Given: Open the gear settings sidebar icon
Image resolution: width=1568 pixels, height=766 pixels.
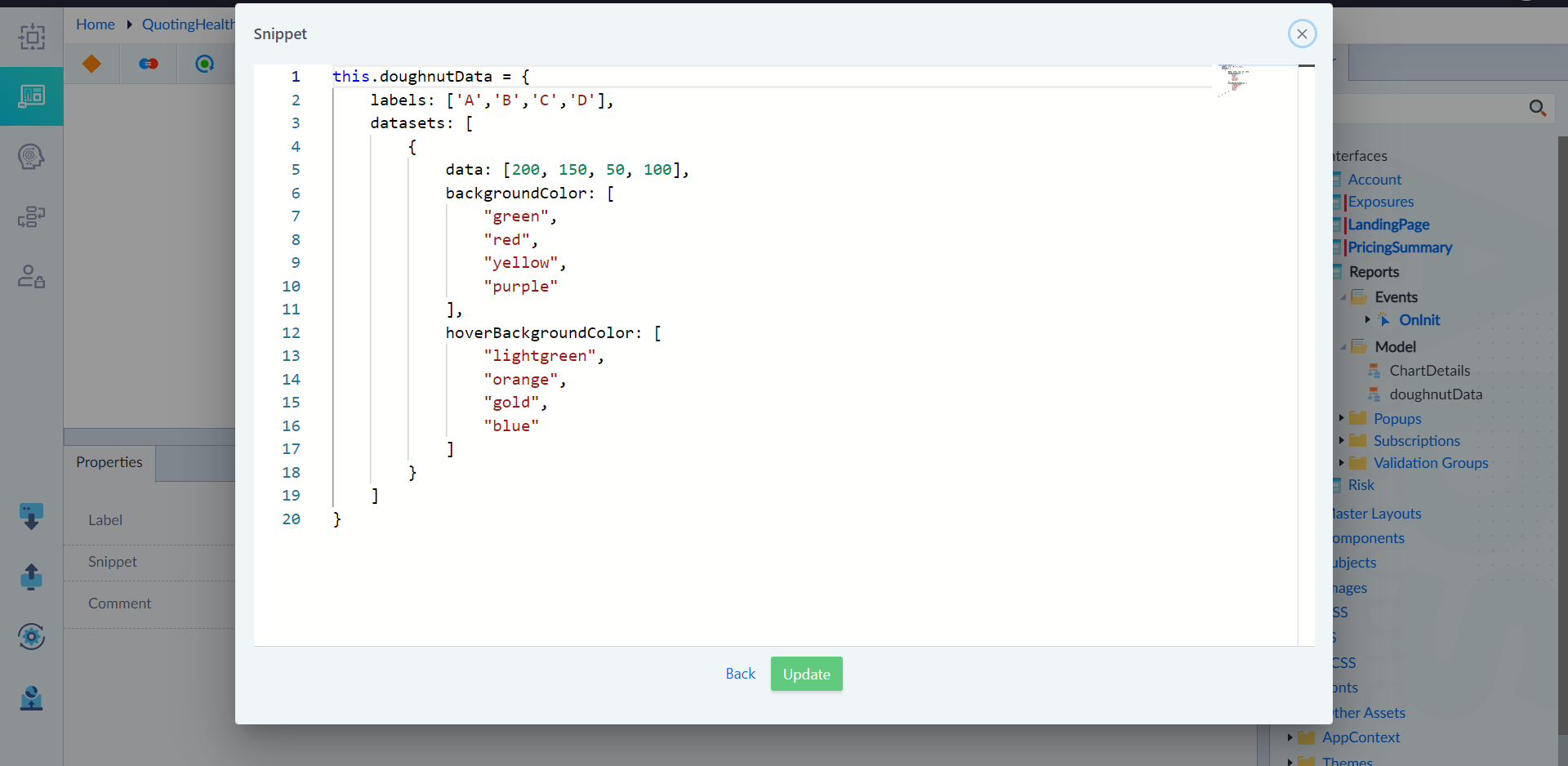Looking at the screenshot, I should [31, 637].
